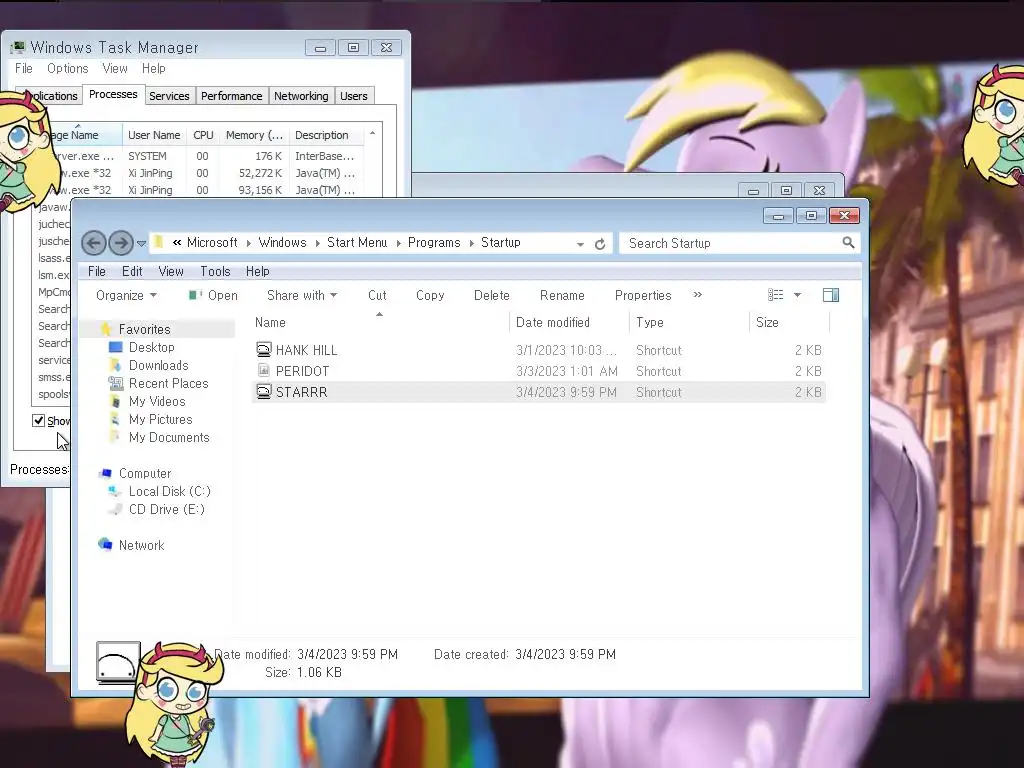Open My Pictures folder icon
This screenshot has height=768, width=1024.
coord(116,419)
